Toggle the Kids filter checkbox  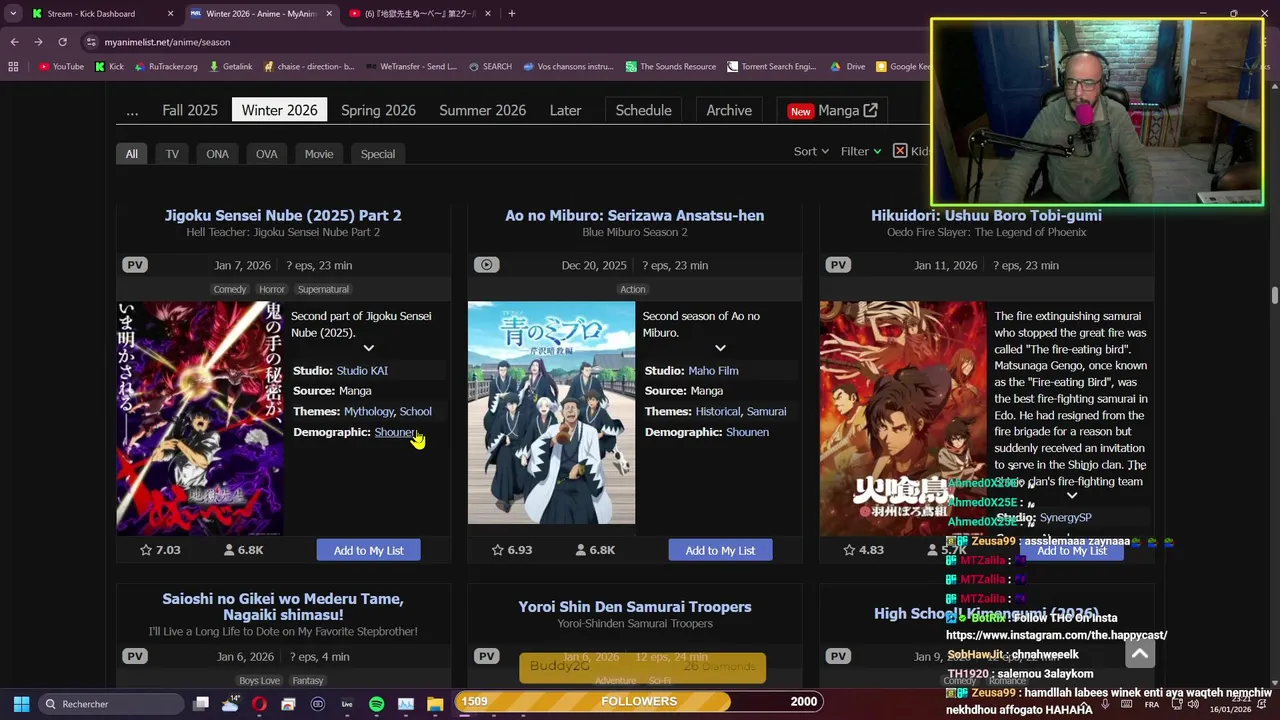pos(900,151)
